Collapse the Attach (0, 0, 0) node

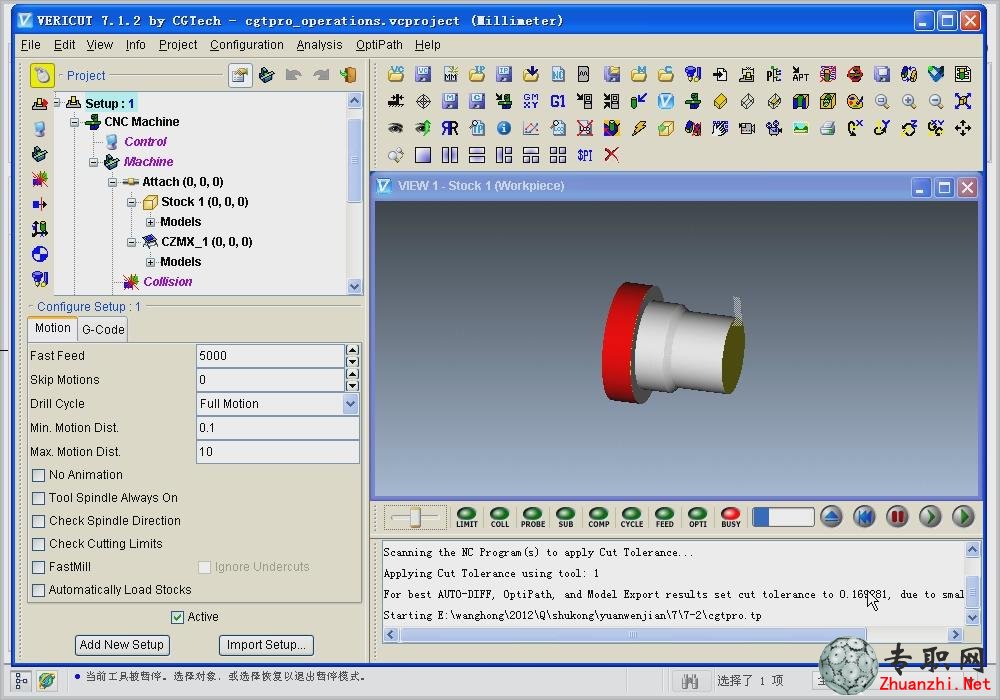(x=113, y=182)
